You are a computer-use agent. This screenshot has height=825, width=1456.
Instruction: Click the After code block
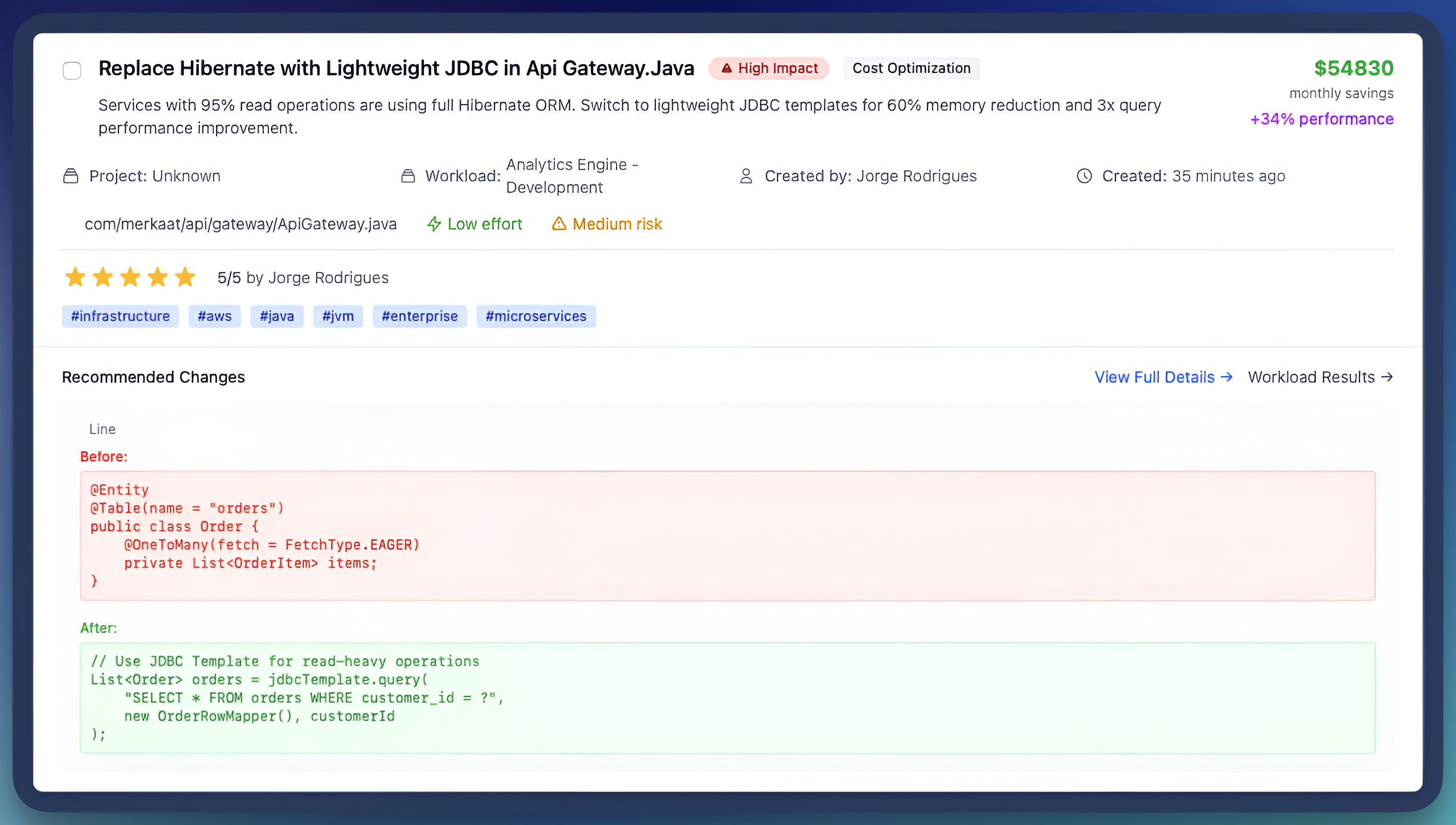(727, 698)
